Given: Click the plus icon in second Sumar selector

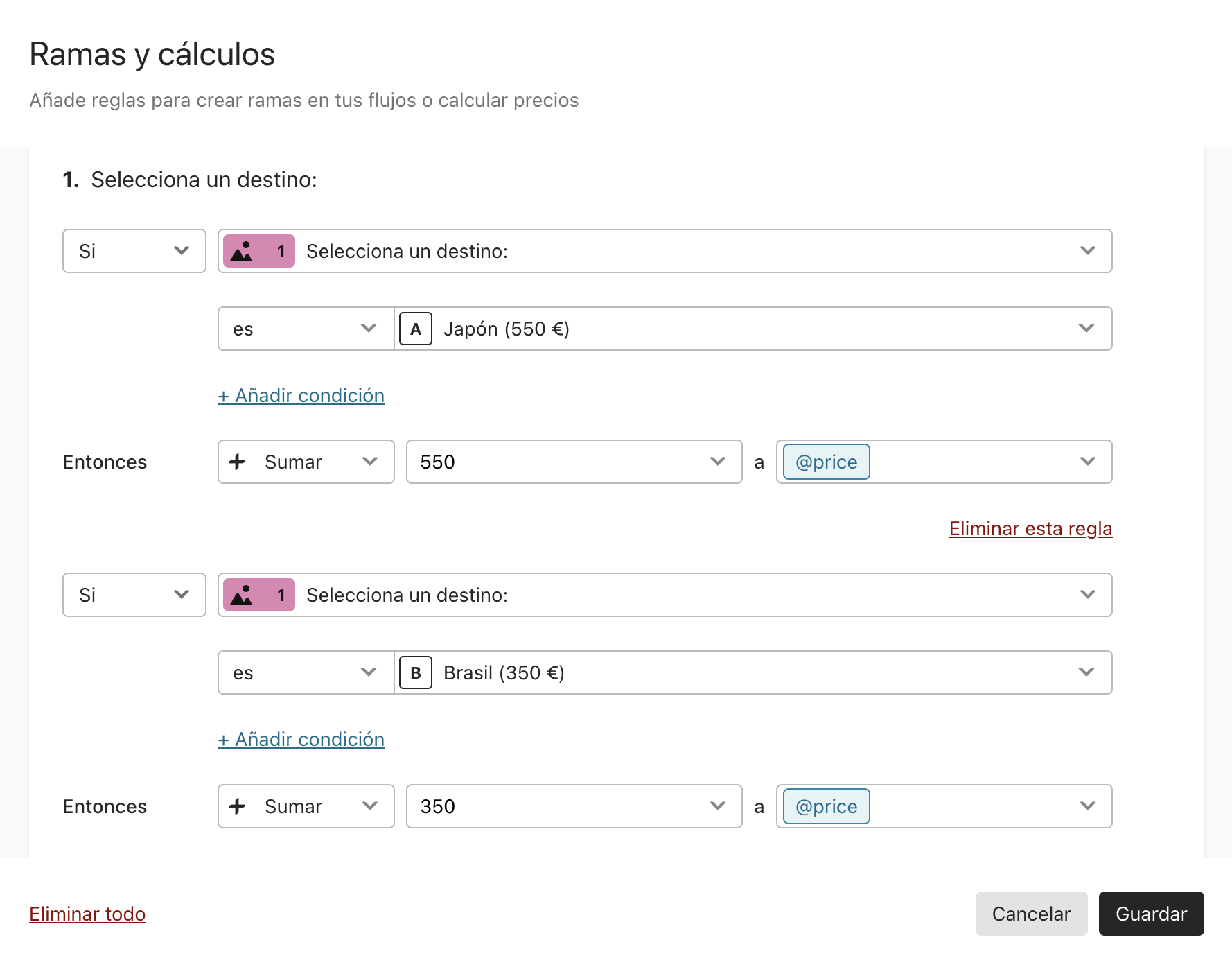Looking at the screenshot, I should click(237, 806).
